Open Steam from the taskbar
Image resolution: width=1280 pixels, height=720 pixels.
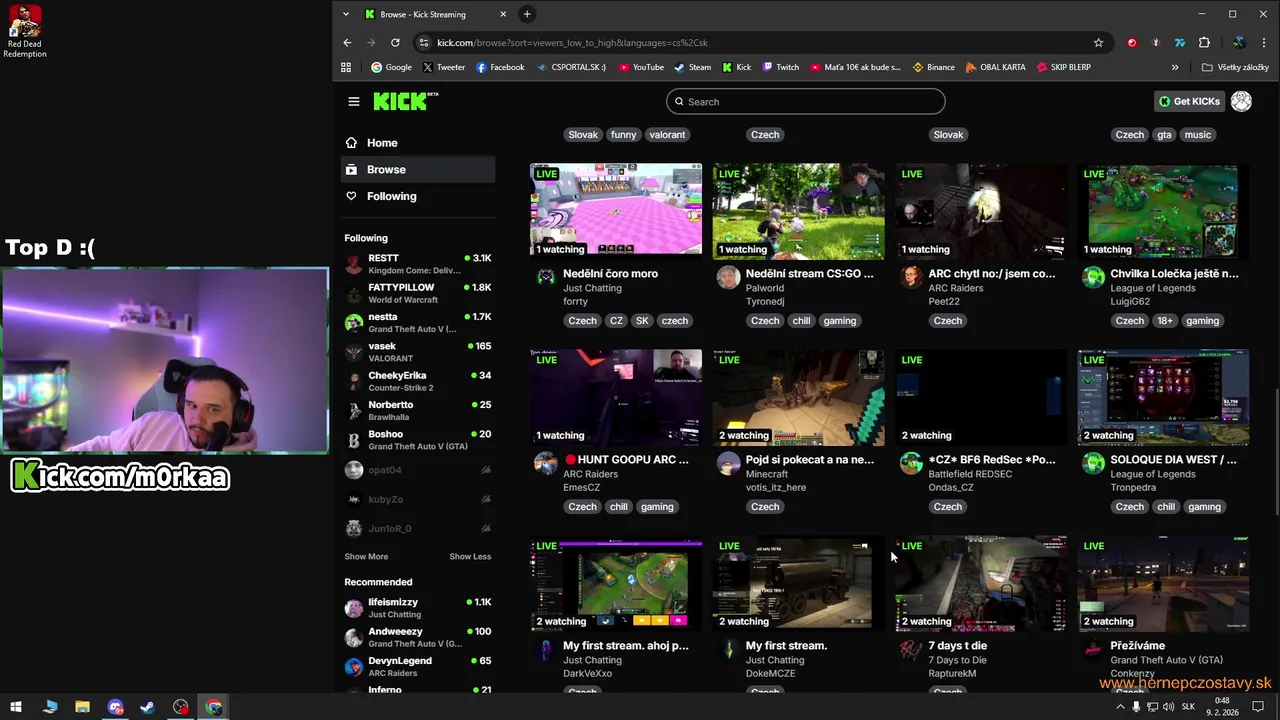click(148, 707)
